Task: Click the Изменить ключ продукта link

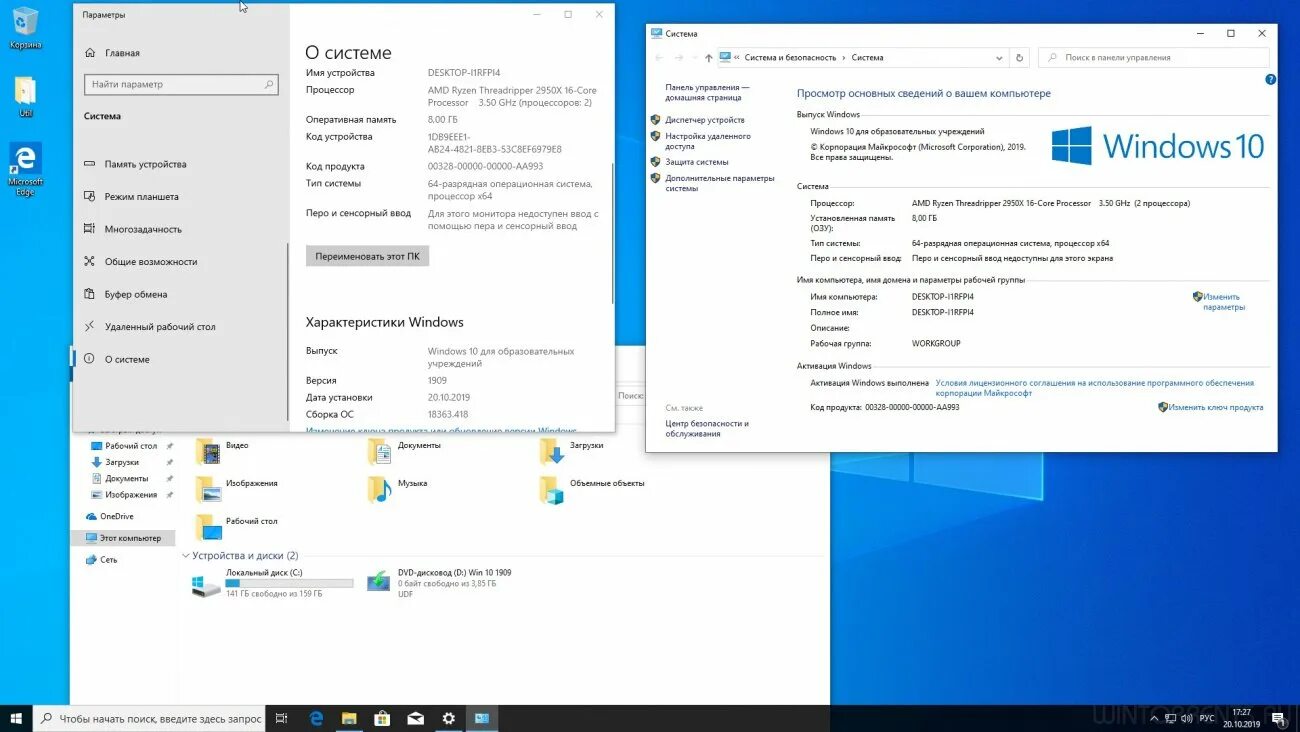Action: point(1216,407)
